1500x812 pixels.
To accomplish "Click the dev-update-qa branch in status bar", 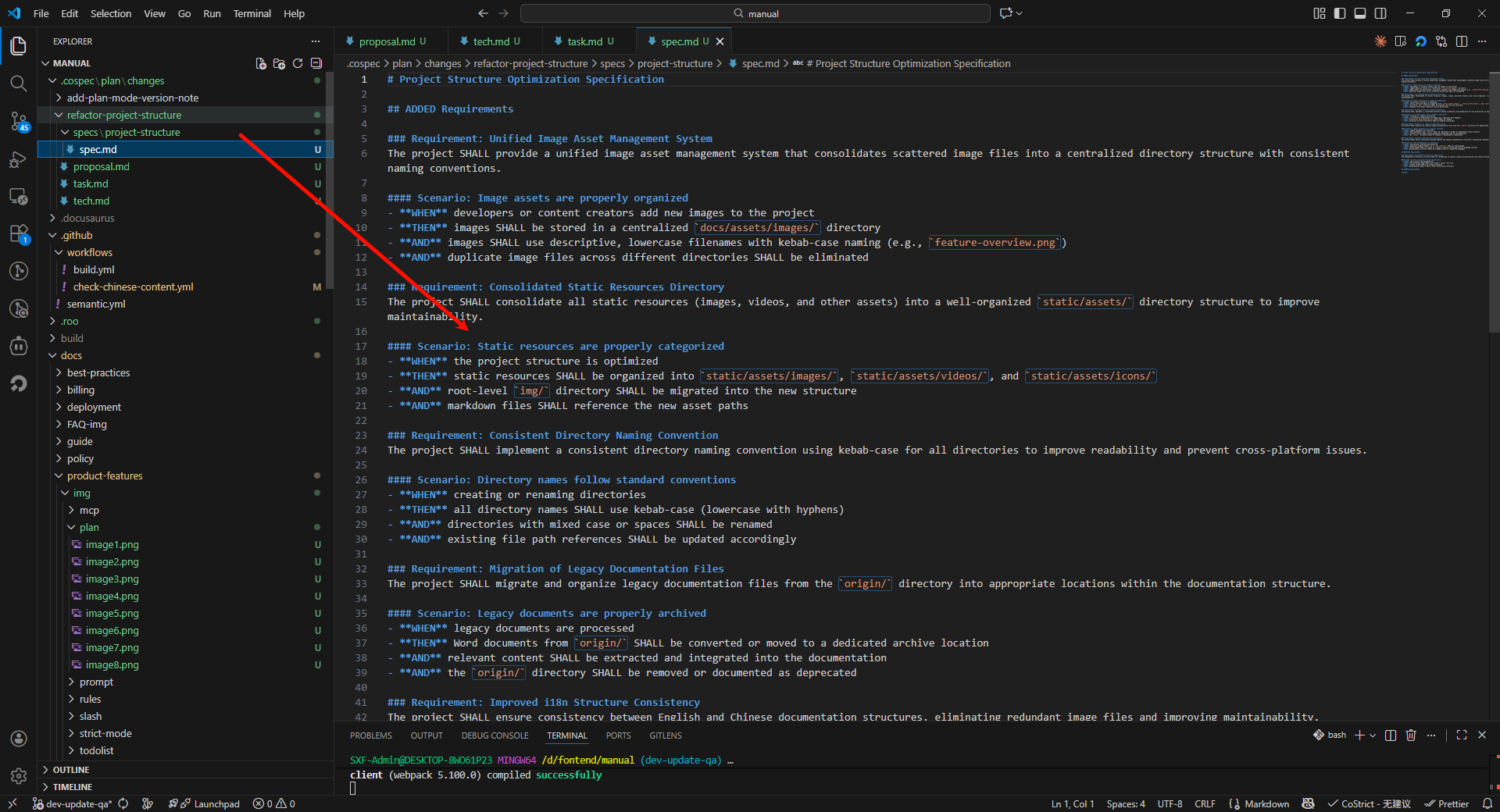I will (x=78, y=803).
